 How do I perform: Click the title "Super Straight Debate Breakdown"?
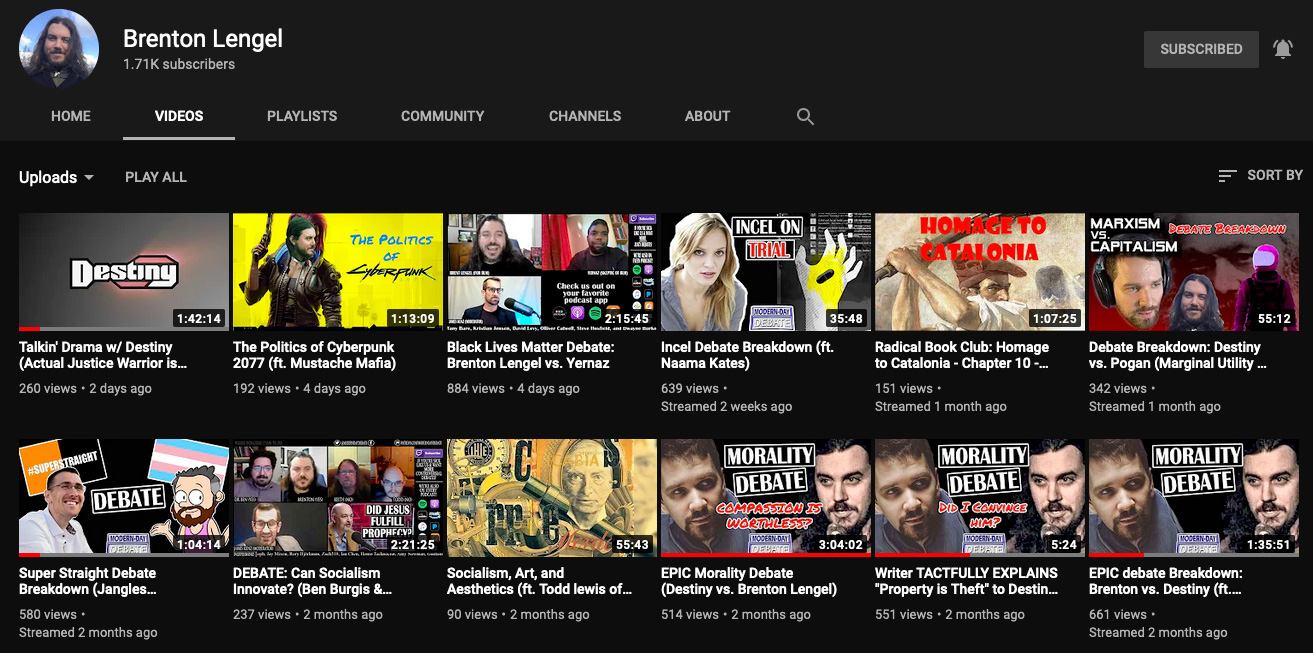[88, 581]
